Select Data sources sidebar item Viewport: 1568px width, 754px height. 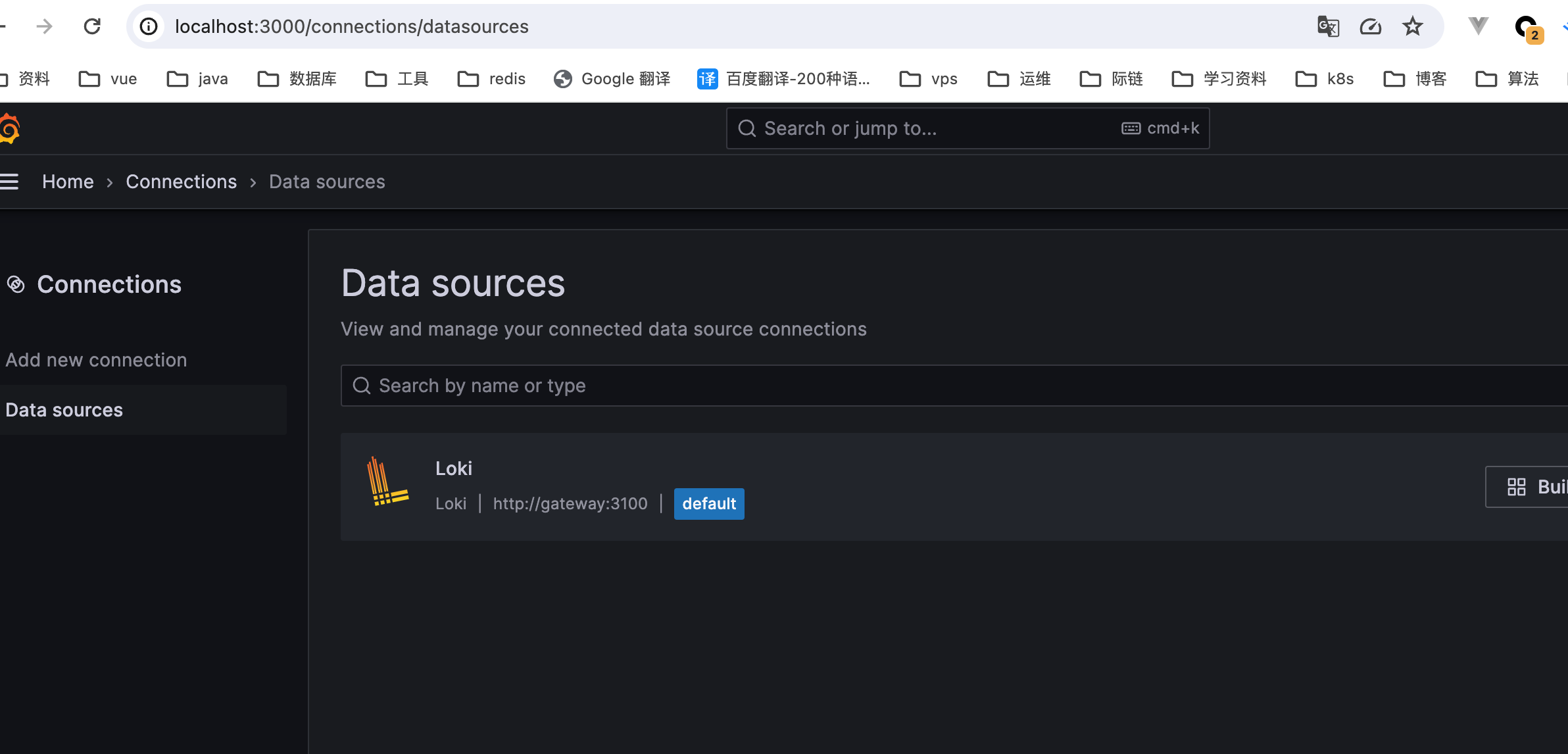point(64,410)
